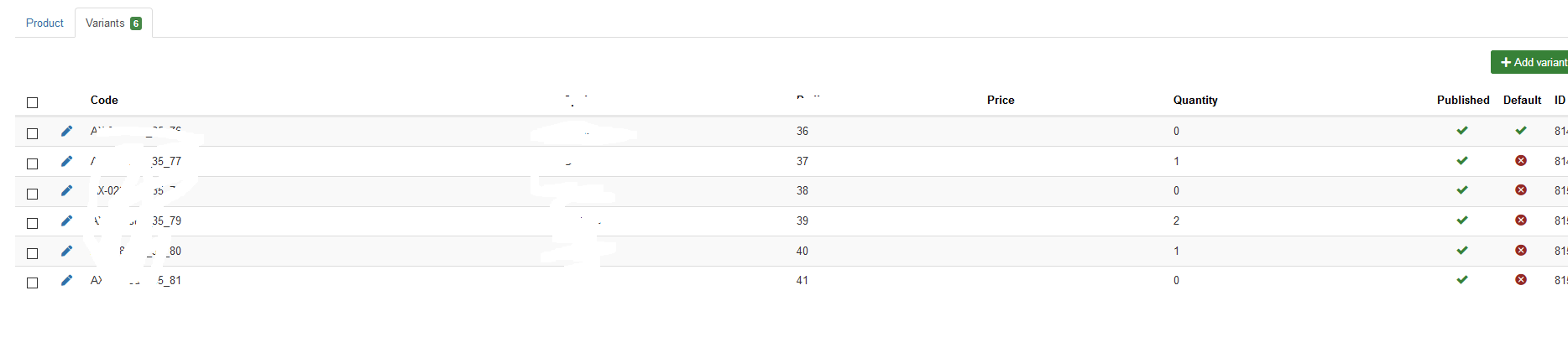Click default green check on first variant

pyautogui.click(x=1521, y=131)
